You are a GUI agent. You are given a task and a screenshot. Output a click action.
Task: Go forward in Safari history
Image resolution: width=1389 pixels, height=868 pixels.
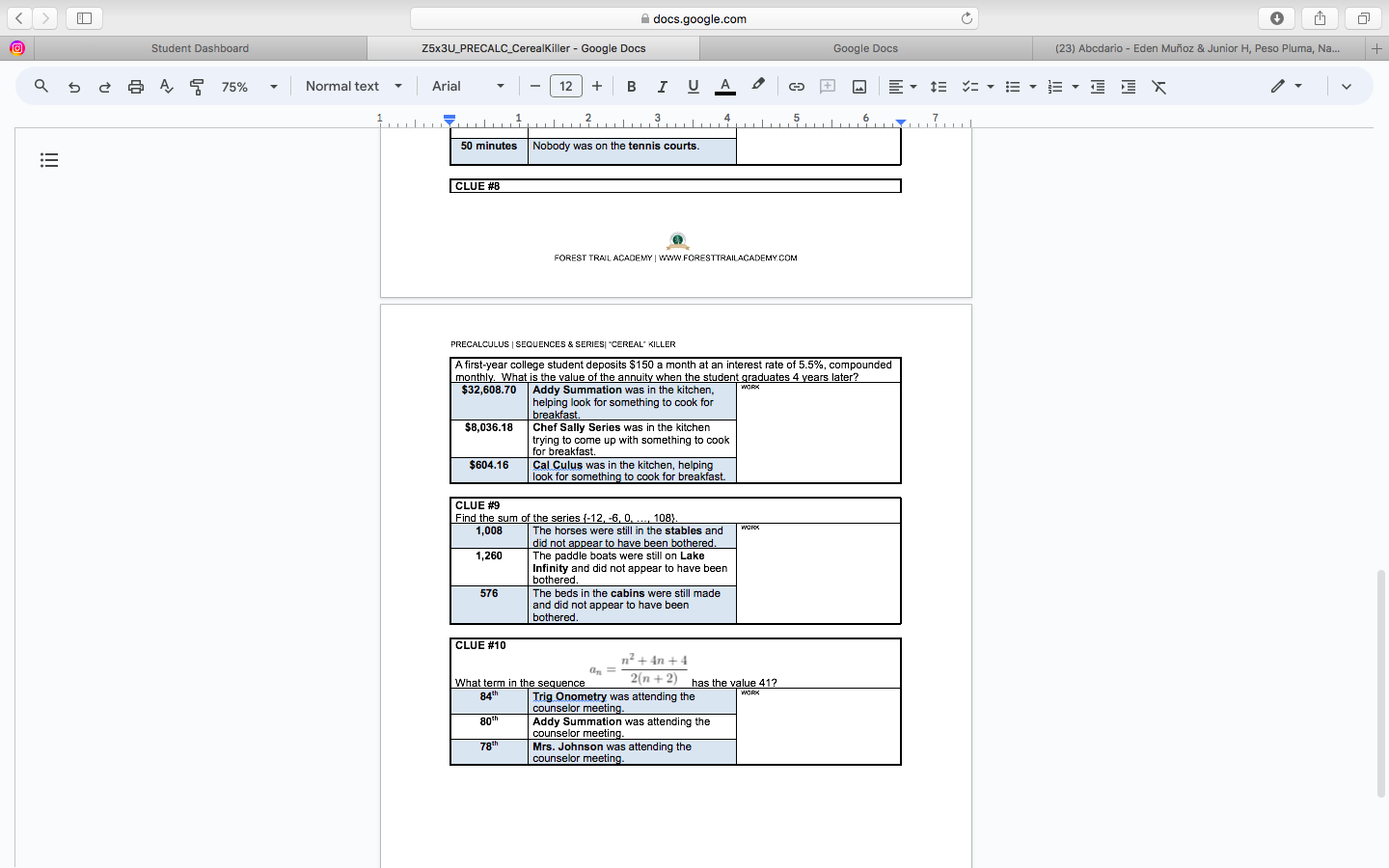(x=44, y=17)
